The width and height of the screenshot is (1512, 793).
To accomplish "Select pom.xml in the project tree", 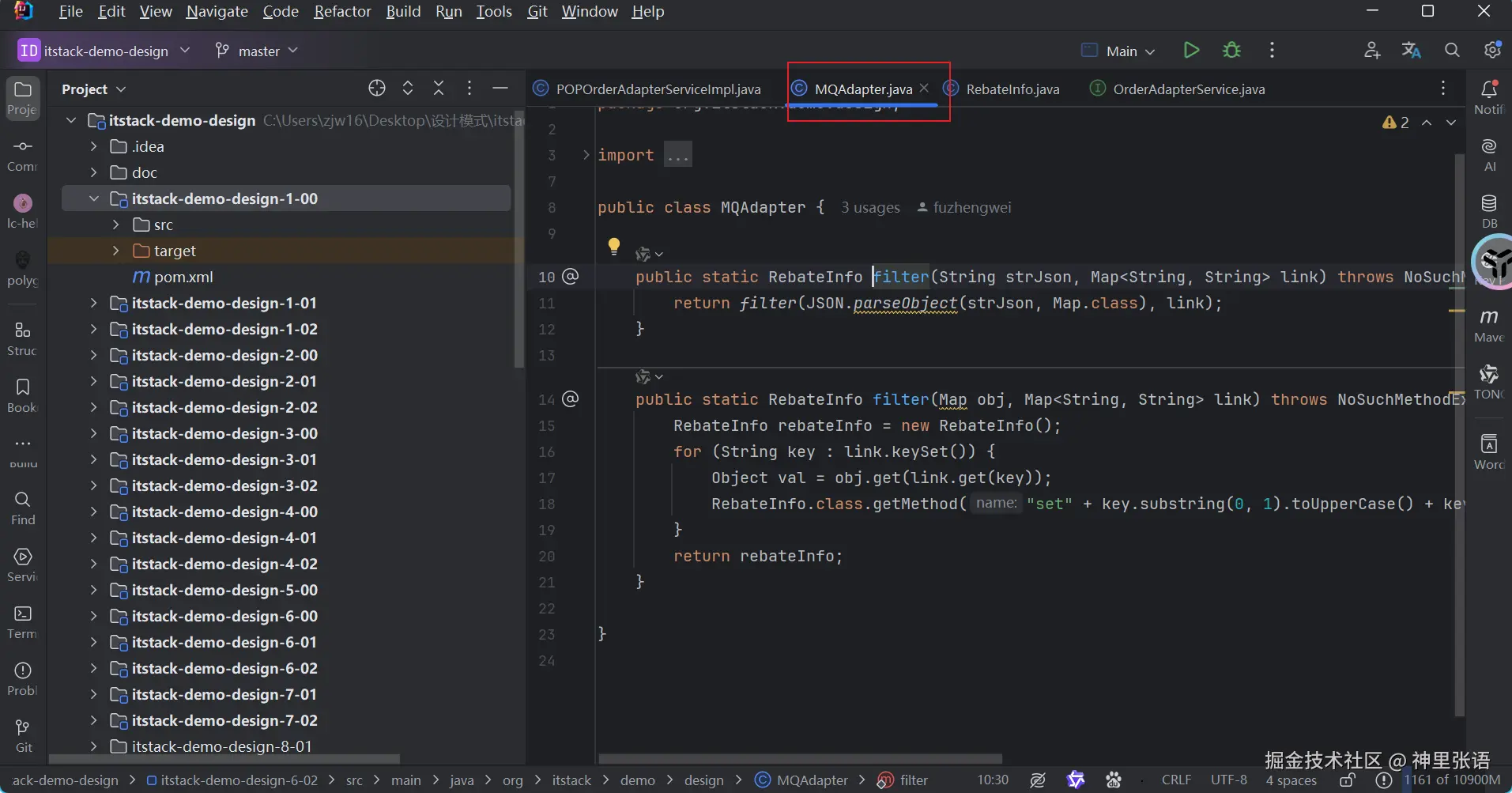I will pyautogui.click(x=183, y=277).
